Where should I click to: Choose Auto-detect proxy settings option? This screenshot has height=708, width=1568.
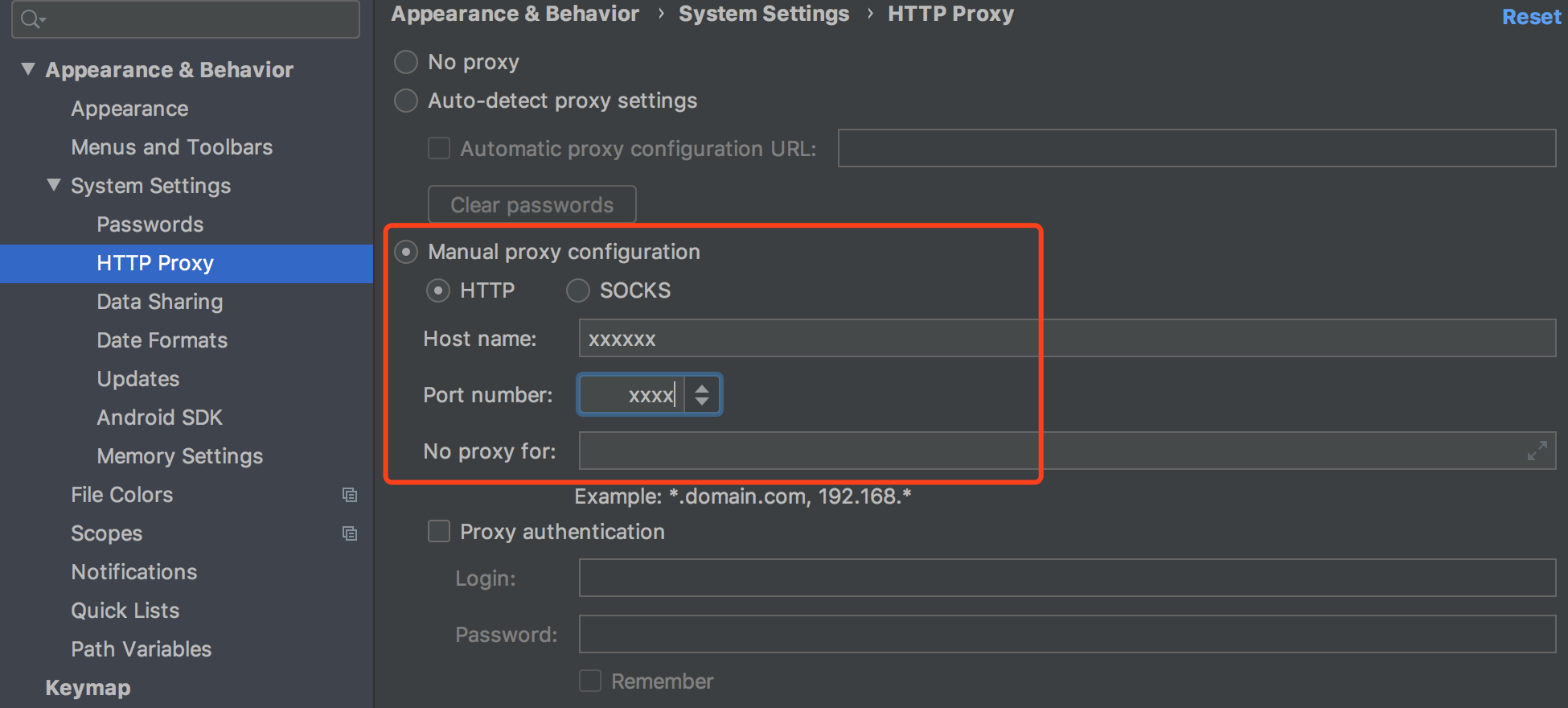[406, 101]
